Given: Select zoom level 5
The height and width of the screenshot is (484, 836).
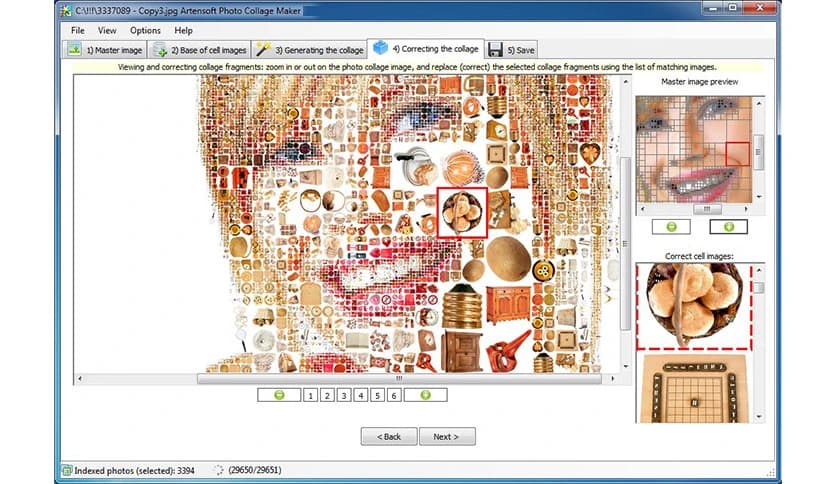Looking at the screenshot, I should [377, 395].
